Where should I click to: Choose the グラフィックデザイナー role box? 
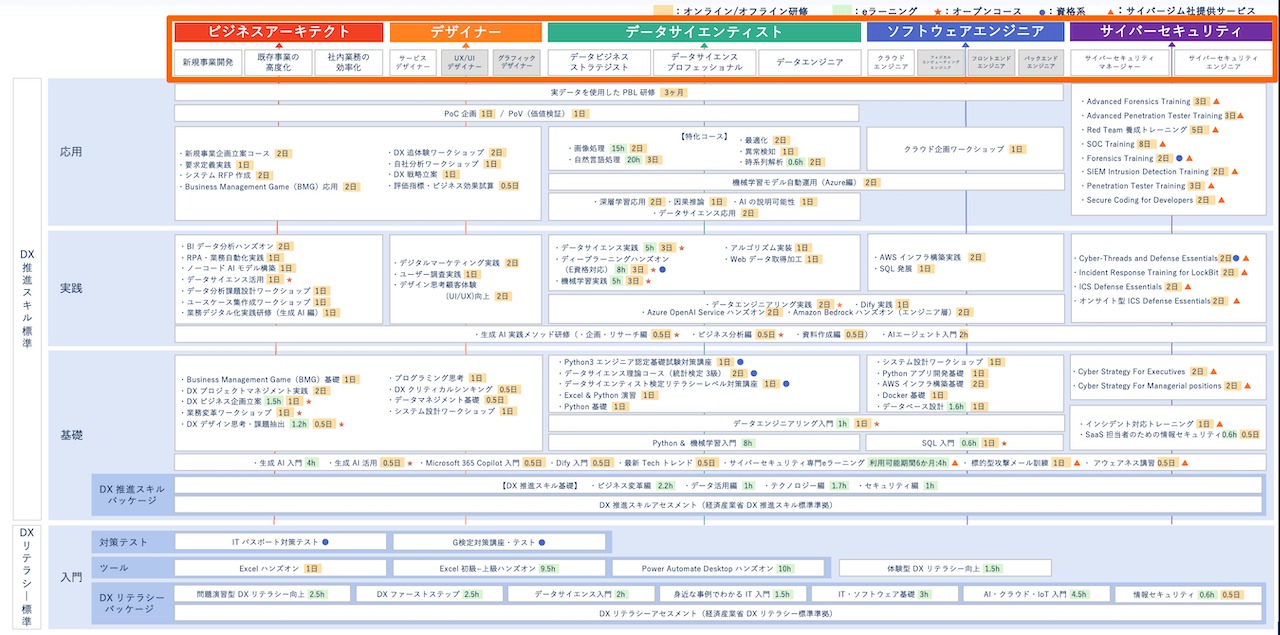[517, 63]
